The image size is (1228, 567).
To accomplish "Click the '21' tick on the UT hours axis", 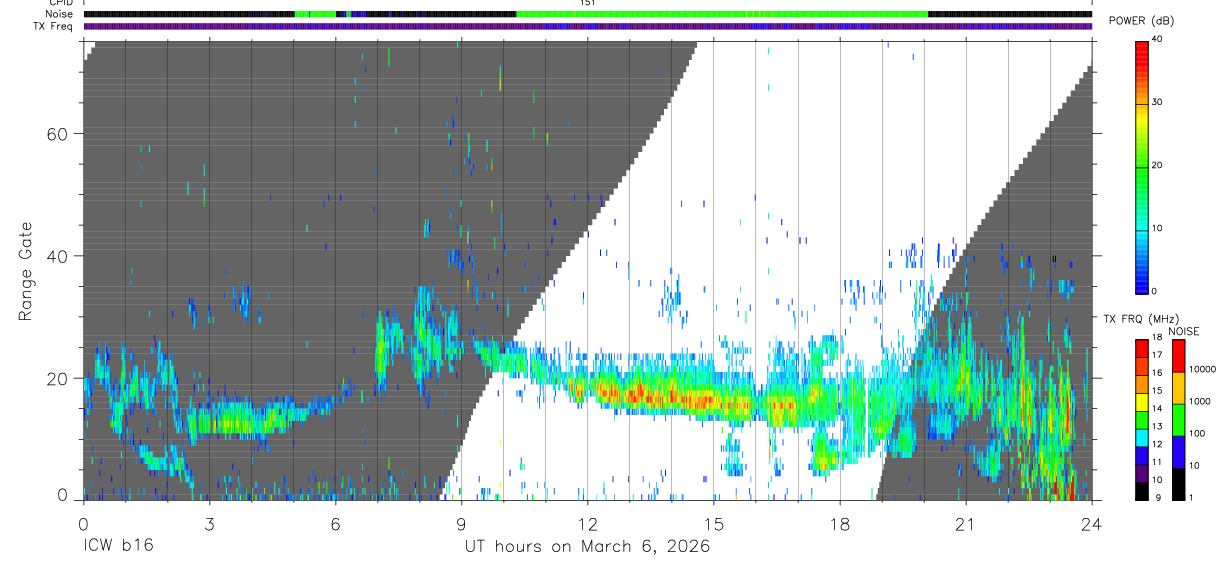I will click(x=965, y=523).
